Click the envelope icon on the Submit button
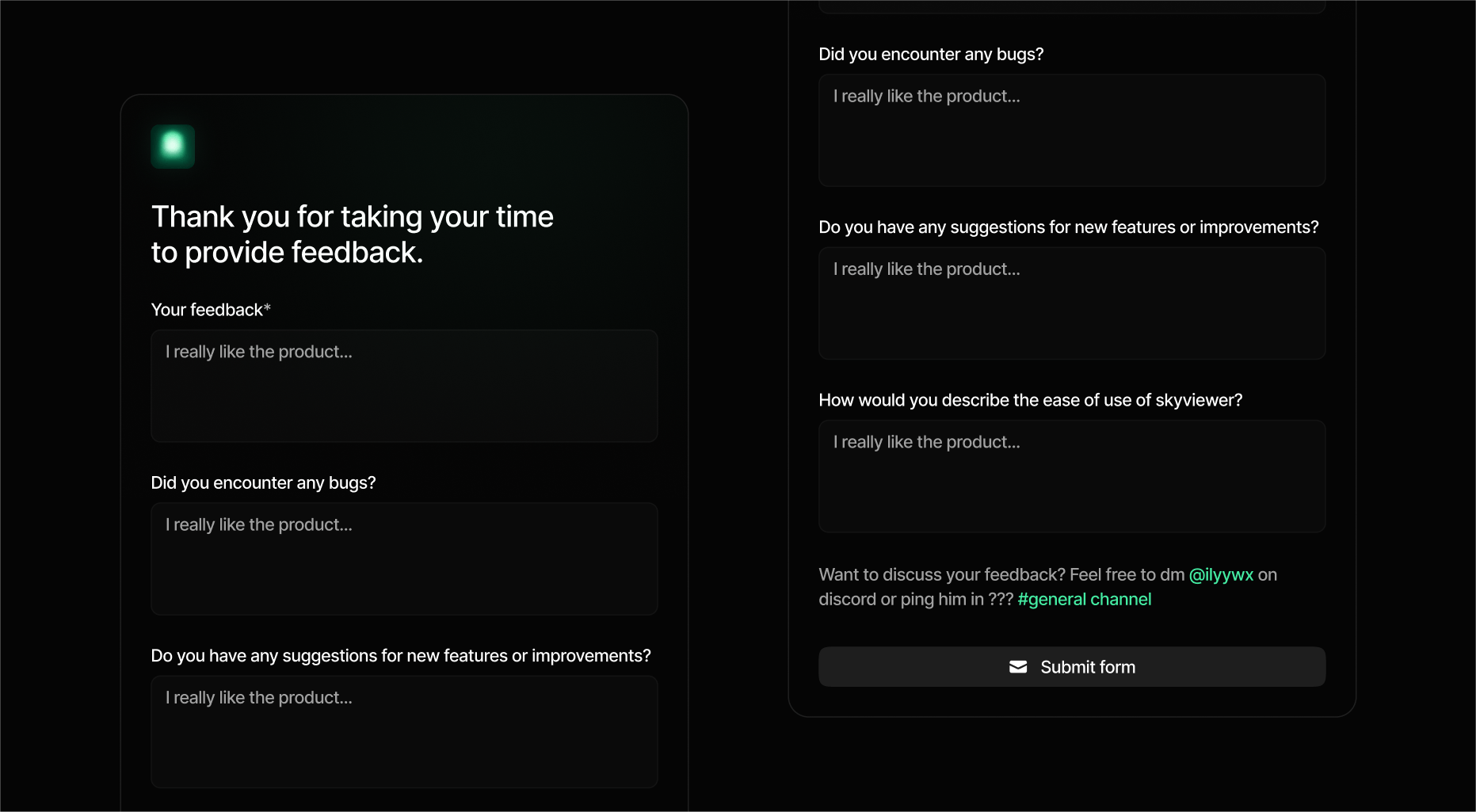The height and width of the screenshot is (812, 1476). (x=1018, y=666)
